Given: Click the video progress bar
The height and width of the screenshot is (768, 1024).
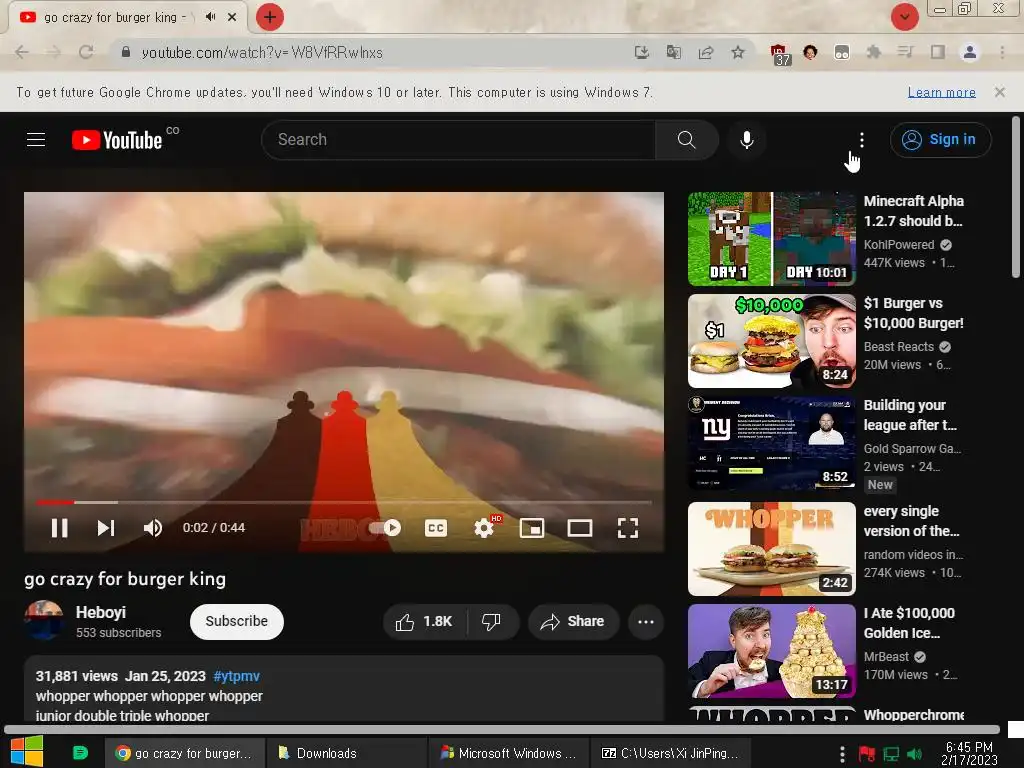Looking at the screenshot, I should (x=344, y=502).
